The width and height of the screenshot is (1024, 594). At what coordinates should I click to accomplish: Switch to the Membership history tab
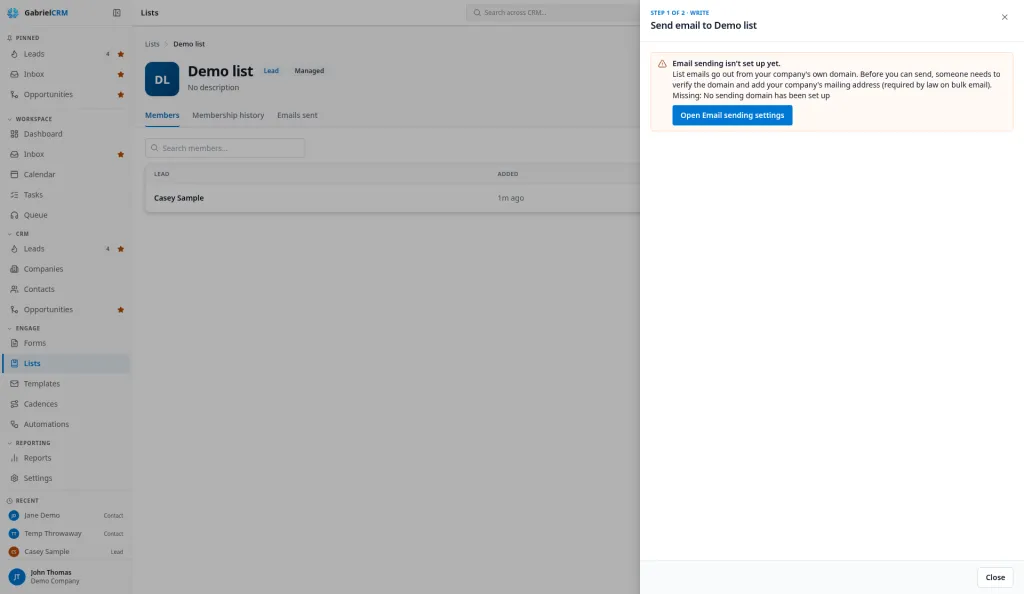click(x=228, y=116)
